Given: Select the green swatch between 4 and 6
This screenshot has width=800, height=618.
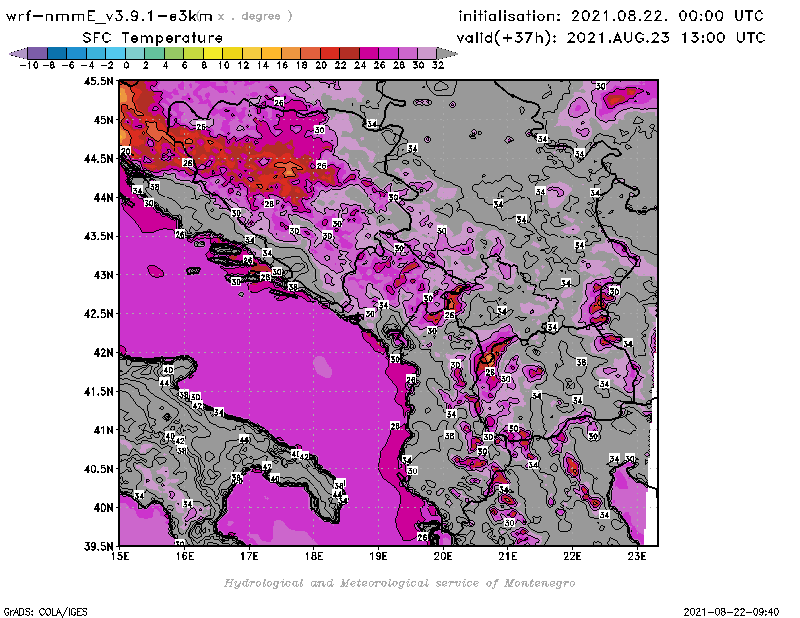Looking at the screenshot, I should (x=173, y=53).
